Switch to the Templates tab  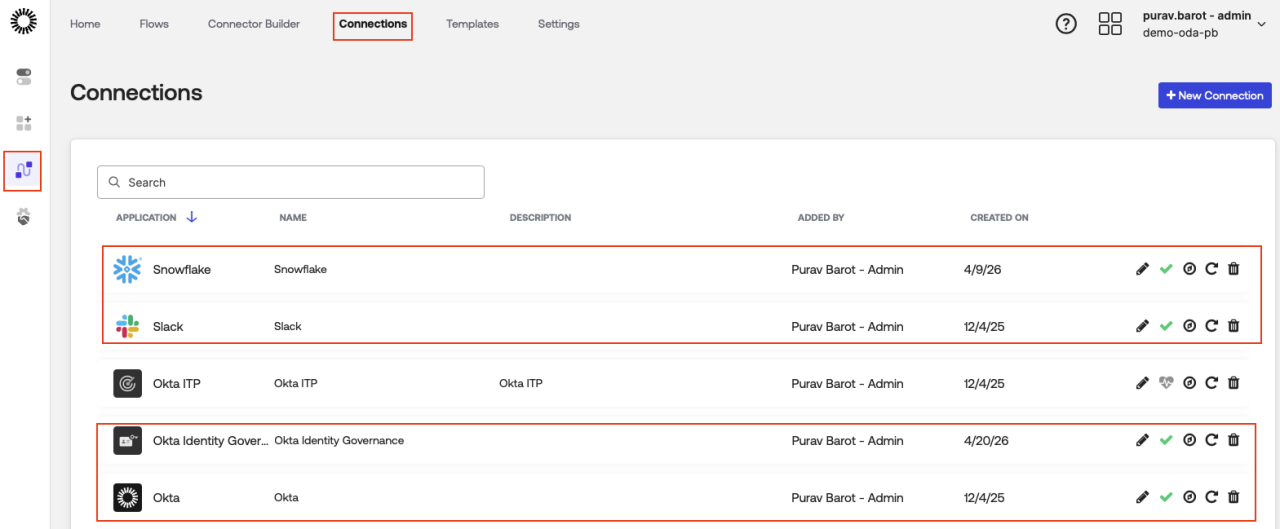pos(472,24)
